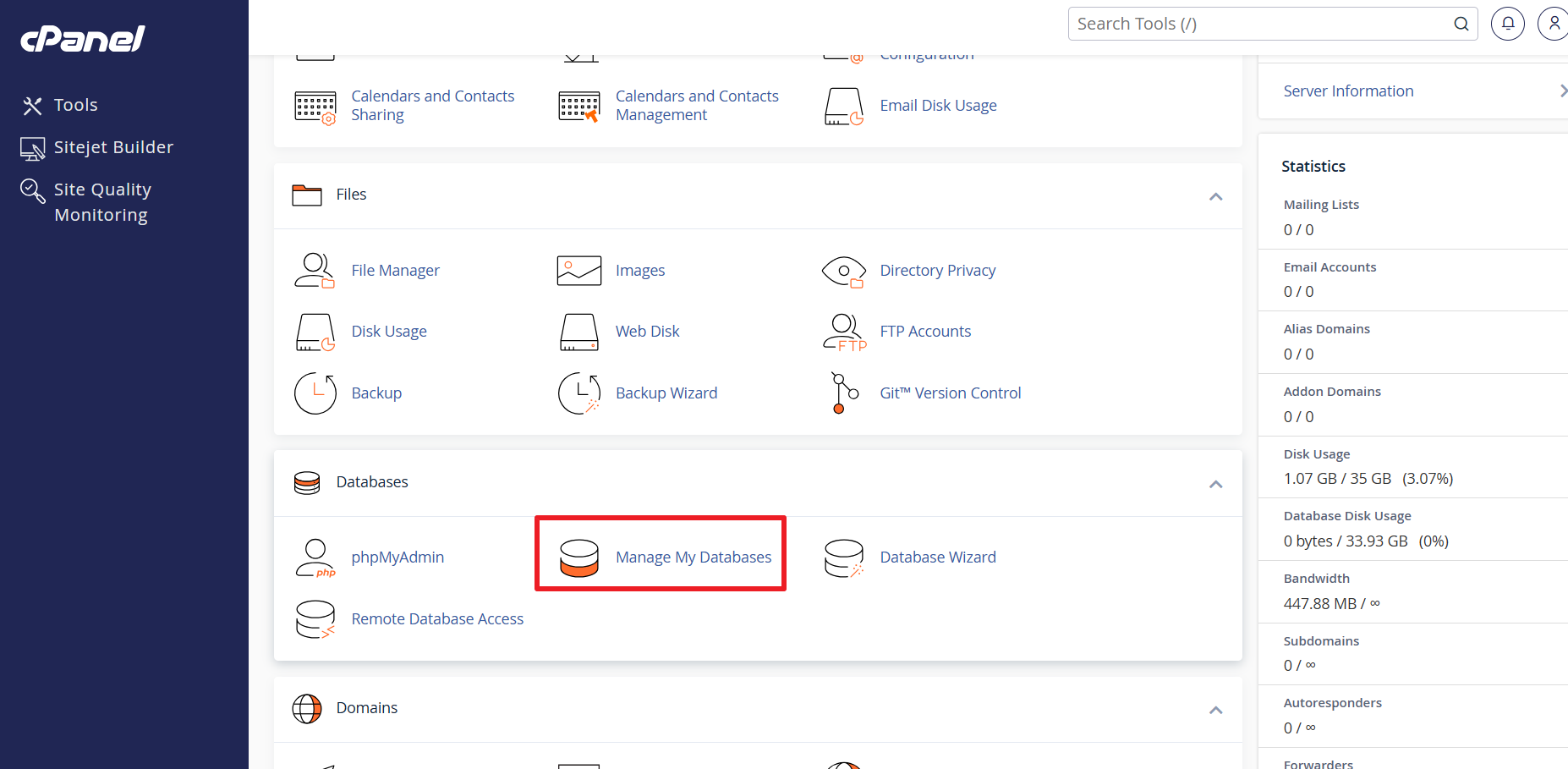This screenshot has width=1568, height=769.
Task: Open Database Wizard link
Action: coord(938,558)
